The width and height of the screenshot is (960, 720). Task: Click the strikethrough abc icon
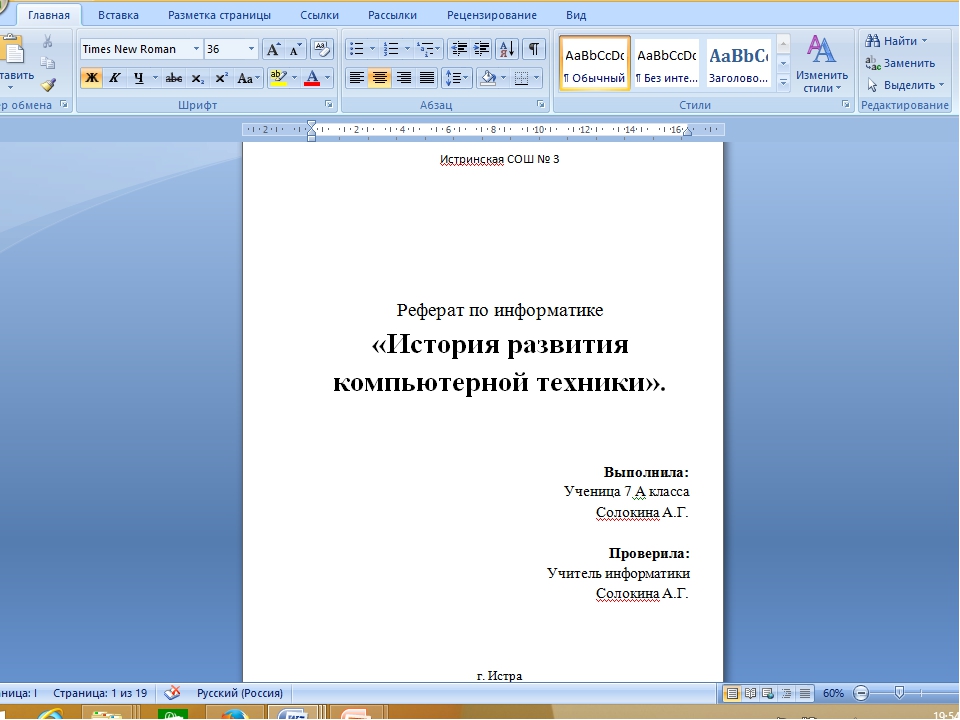[174, 78]
